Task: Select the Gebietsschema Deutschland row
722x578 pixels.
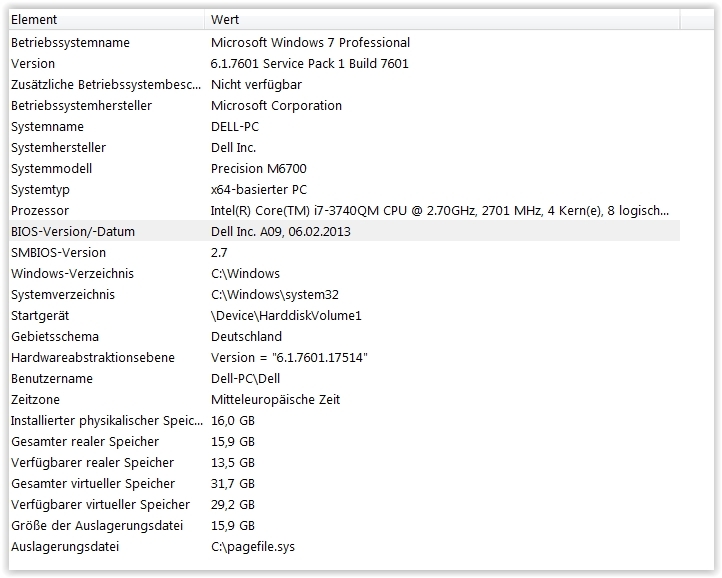Action: [344, 337]
